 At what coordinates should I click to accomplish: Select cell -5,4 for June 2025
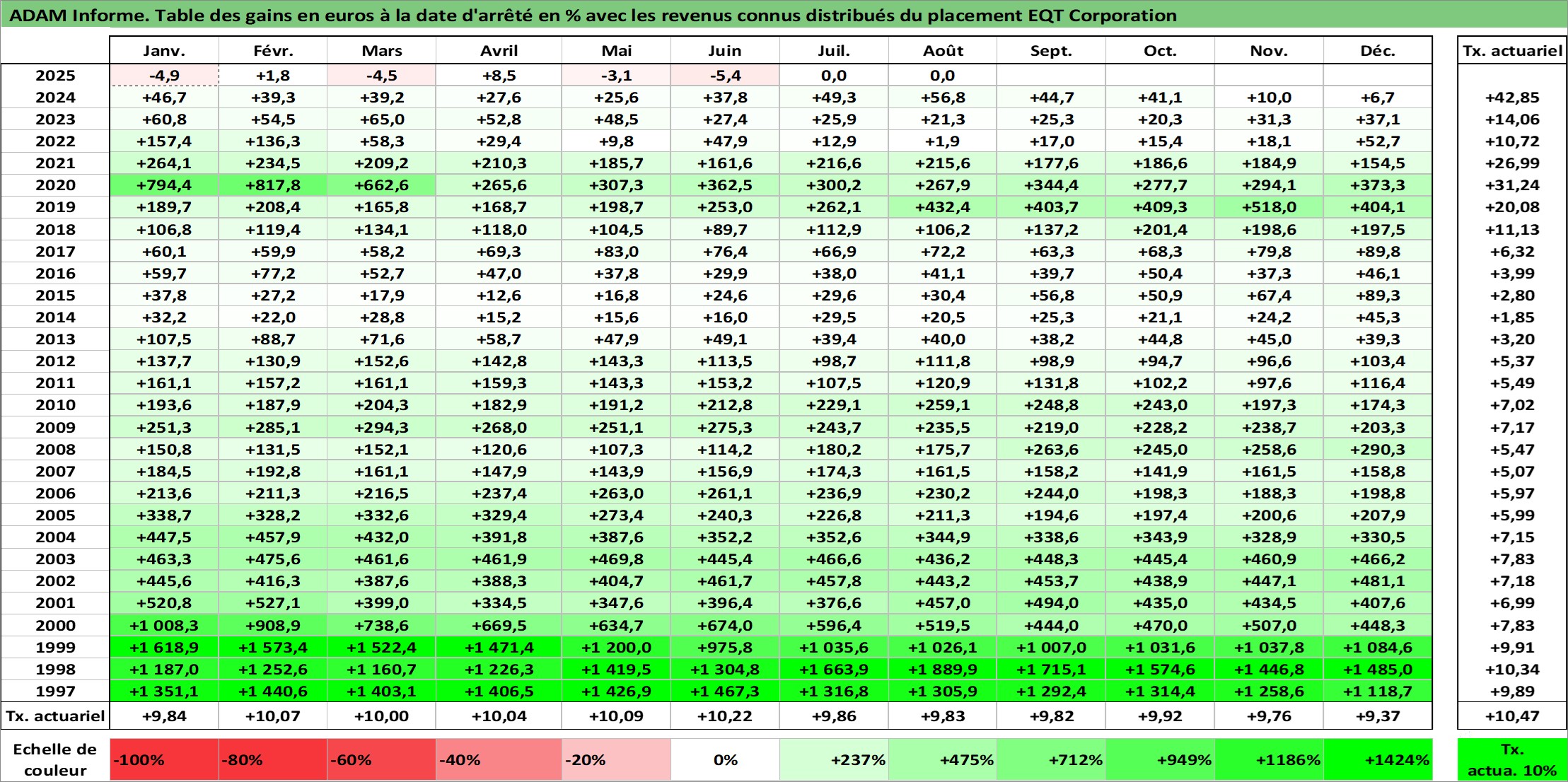pos(725,76)
